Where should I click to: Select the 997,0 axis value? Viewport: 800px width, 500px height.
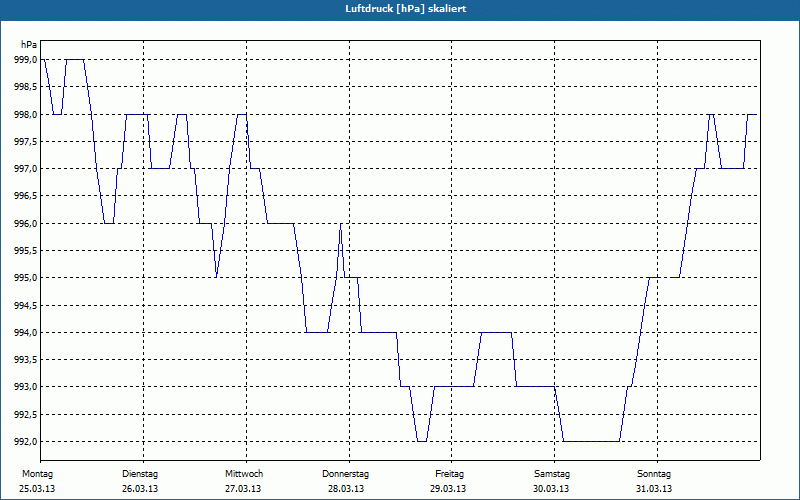[26, 168]
